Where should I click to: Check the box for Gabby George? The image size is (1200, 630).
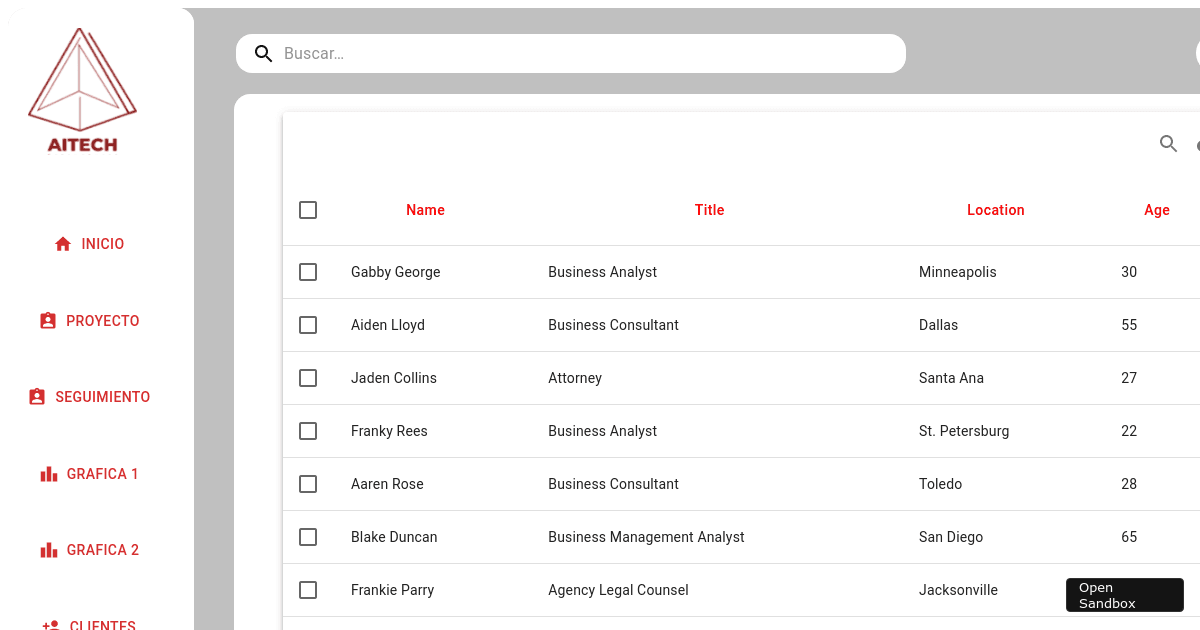coord(308,272)
